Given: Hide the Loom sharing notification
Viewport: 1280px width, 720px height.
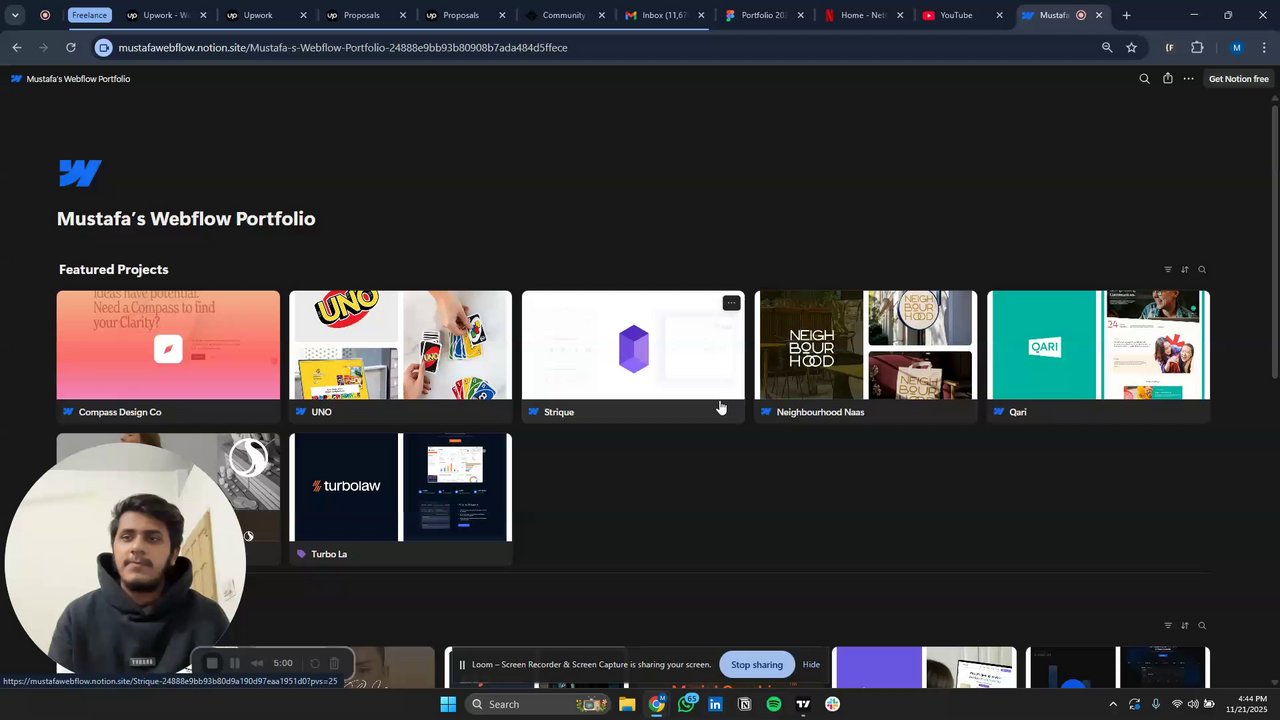Looking at the screenshot, I should (x=811, y=665).
